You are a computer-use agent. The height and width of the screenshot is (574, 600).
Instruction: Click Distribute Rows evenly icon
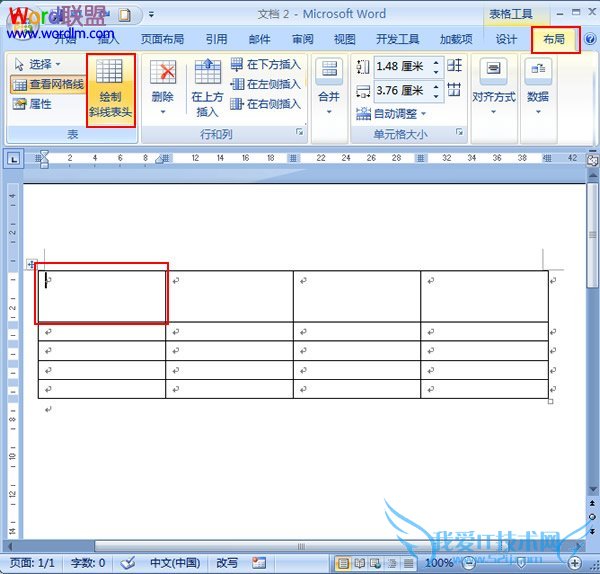[x=455, y=66]
